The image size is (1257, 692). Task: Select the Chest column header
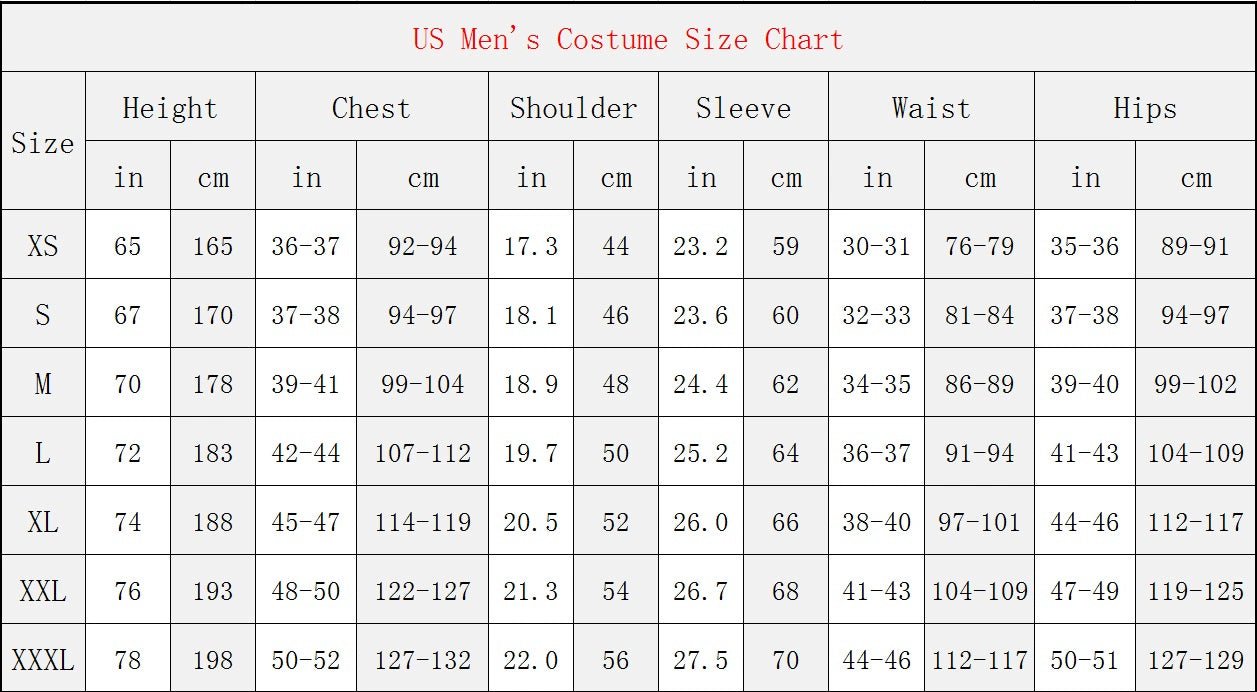tap(371, 108)
